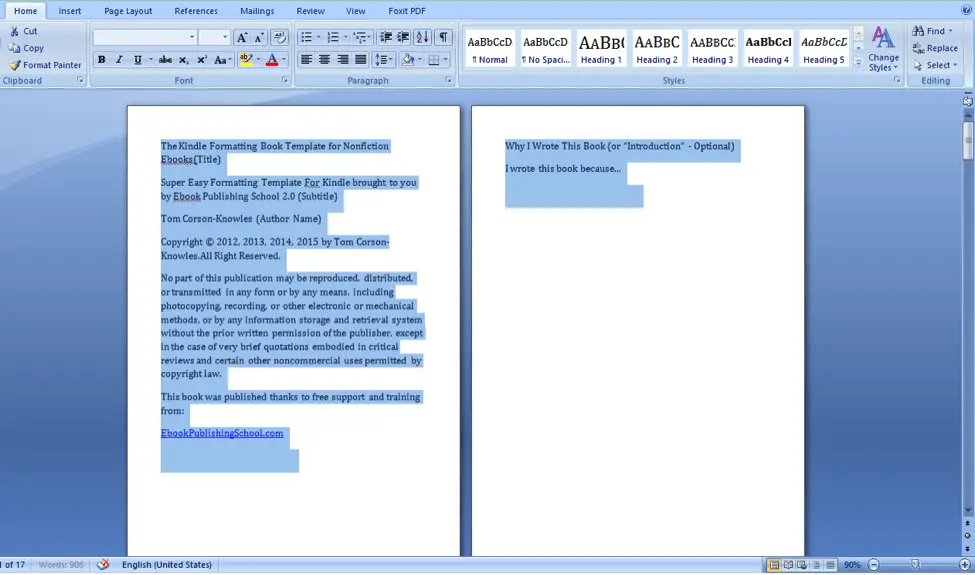
Task: Click the multilevel list icon
Action: 360,37
